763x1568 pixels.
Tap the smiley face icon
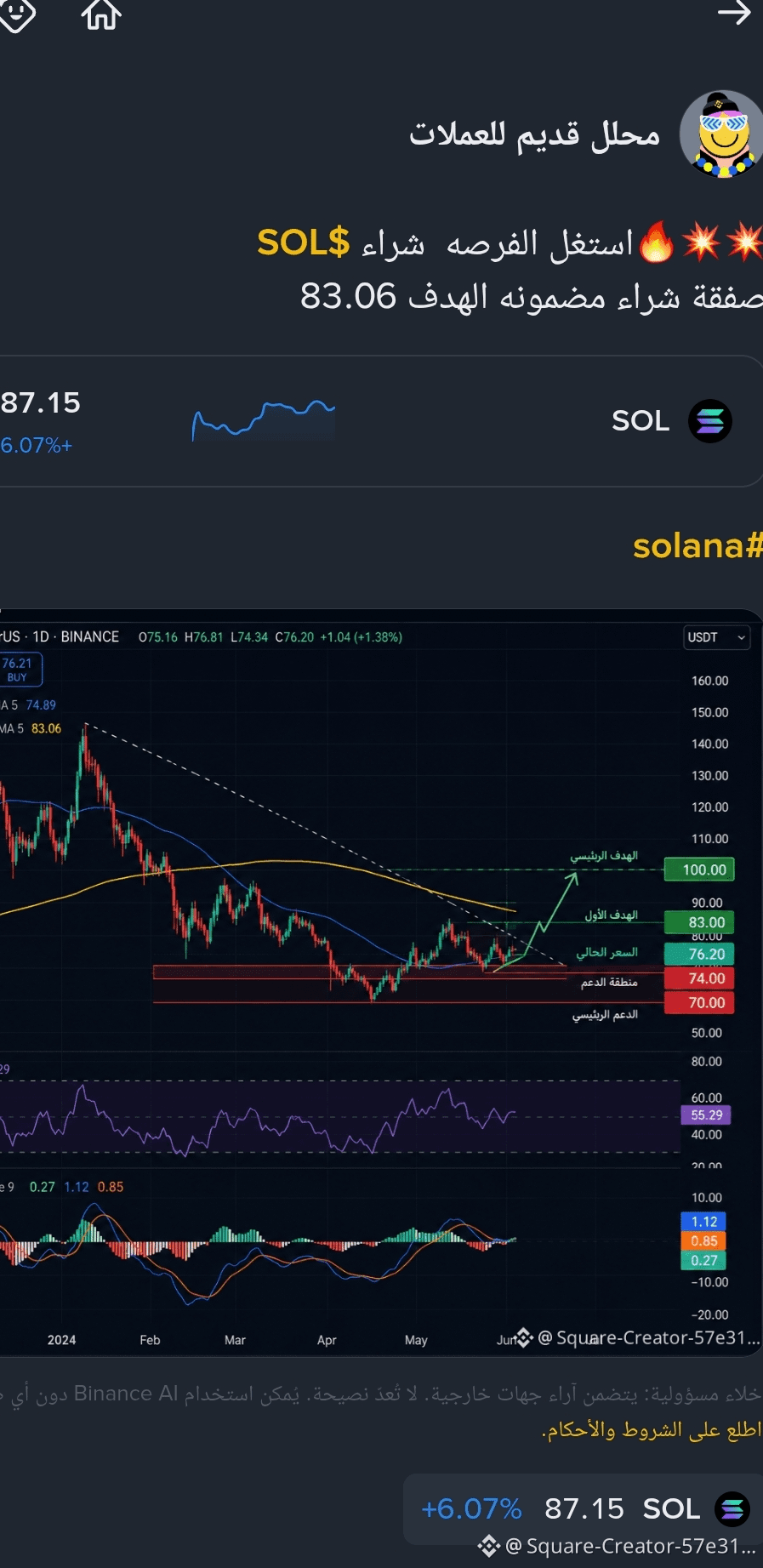point(17,14)
